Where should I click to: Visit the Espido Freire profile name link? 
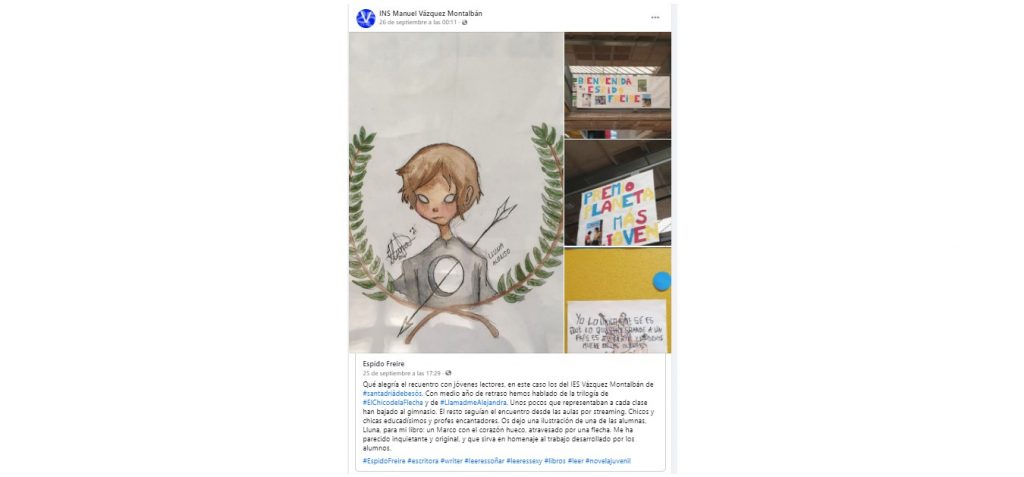(384, 363)
